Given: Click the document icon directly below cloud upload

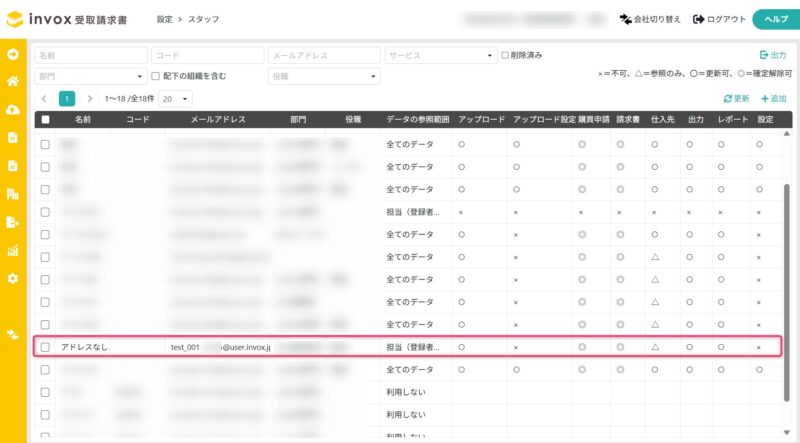Looking at the screenshot, I should click(13, 137).
